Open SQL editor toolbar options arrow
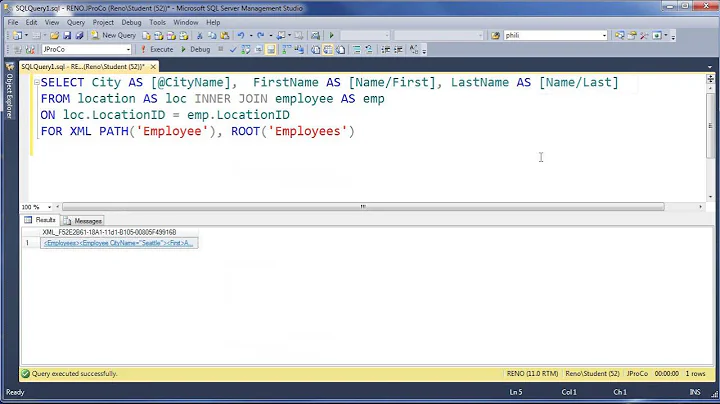The width and height of the screenshot is (720, 404). [424, 50]
